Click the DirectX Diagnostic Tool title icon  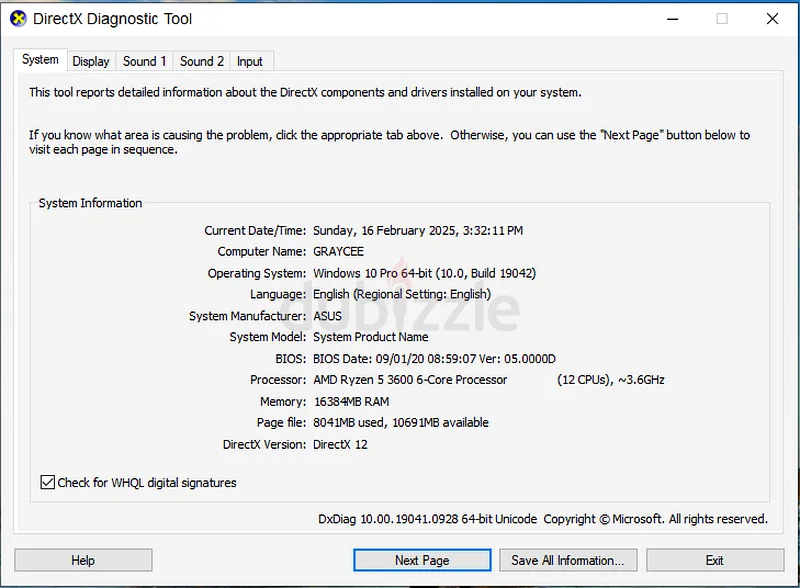(x=18, y=19)
